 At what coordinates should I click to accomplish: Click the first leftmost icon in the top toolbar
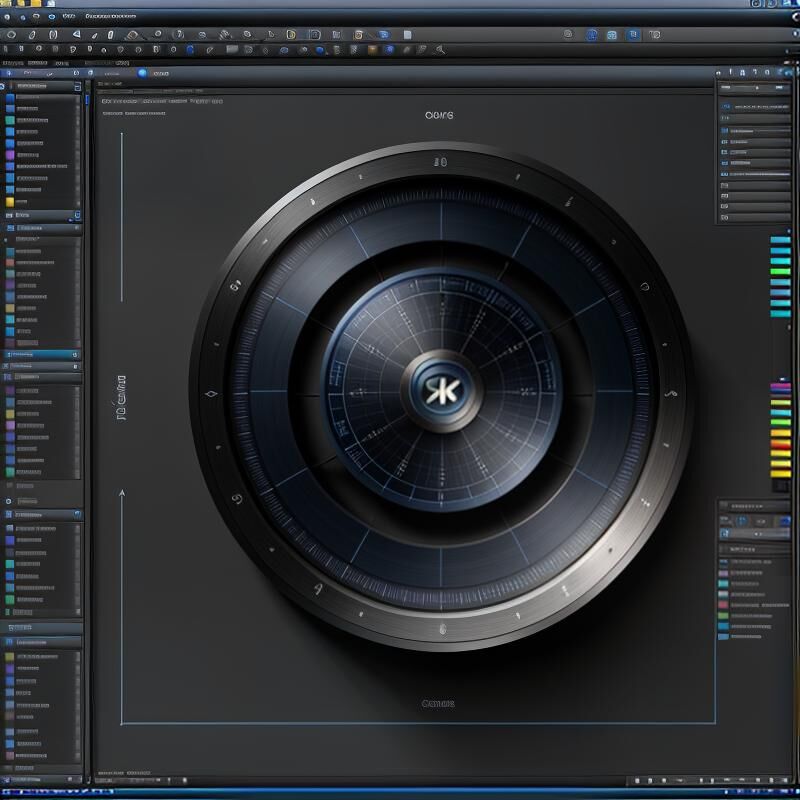click(x=11, y=34)
